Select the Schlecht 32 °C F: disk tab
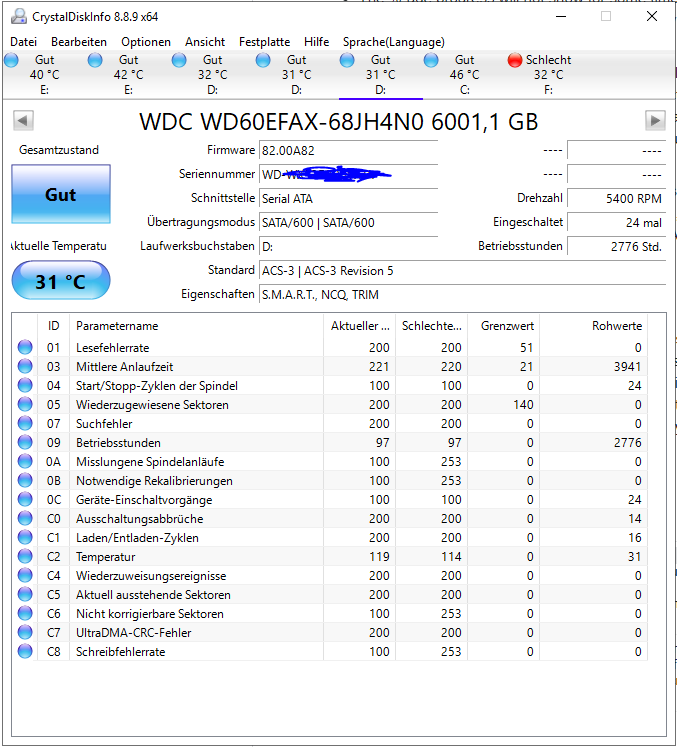677x747 pixels. (548, 75)
